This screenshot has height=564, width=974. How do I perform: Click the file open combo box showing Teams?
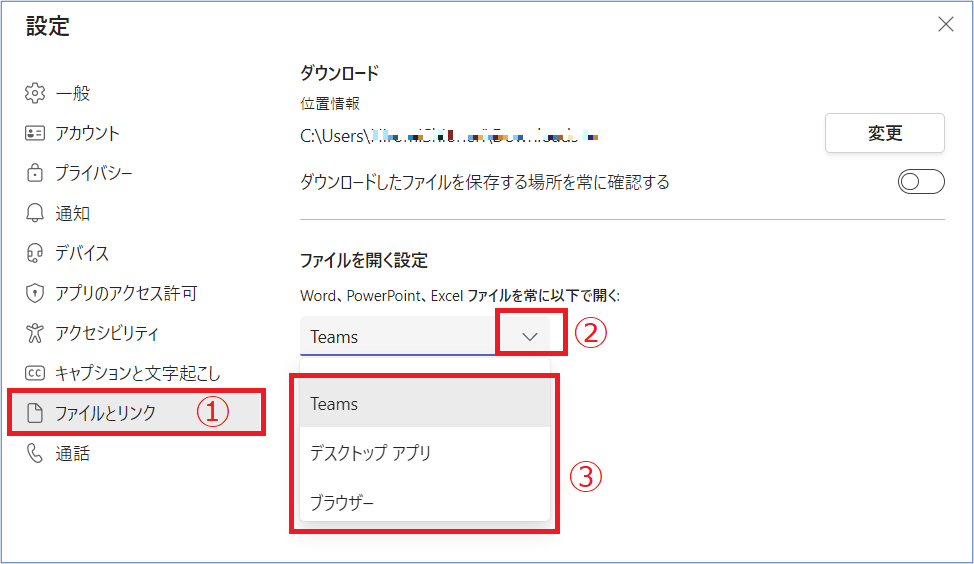click(400, 337)
